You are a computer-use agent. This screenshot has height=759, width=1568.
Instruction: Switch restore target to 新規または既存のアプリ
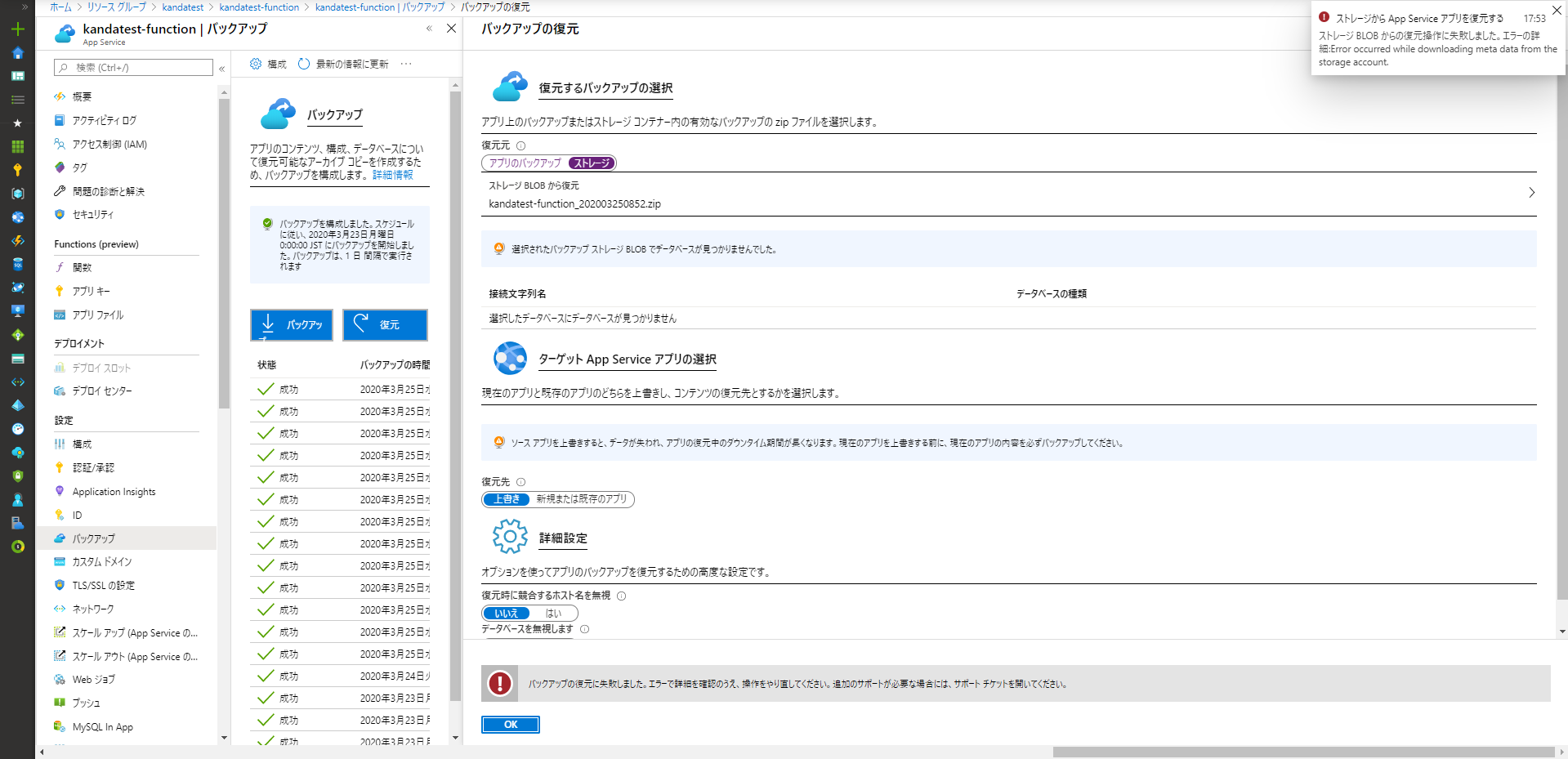coord(581,499)
